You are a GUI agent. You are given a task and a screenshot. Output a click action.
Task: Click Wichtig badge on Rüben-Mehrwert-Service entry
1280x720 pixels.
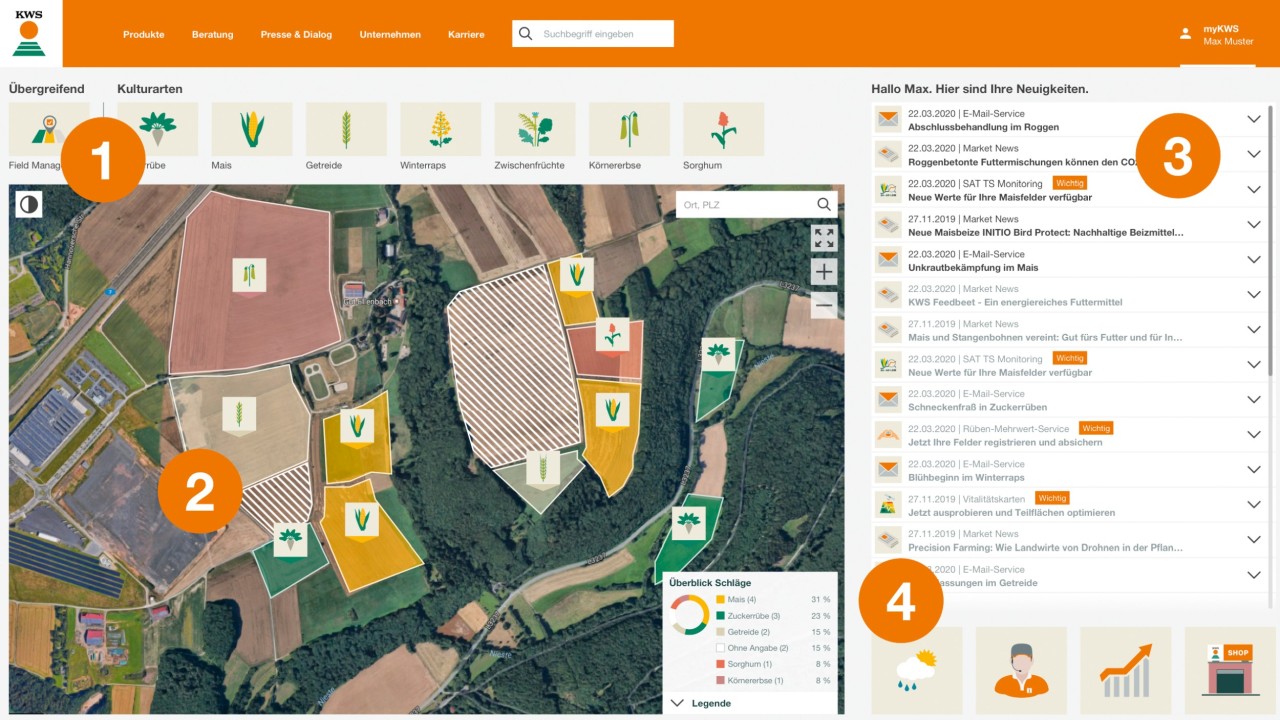point(1096,428)
